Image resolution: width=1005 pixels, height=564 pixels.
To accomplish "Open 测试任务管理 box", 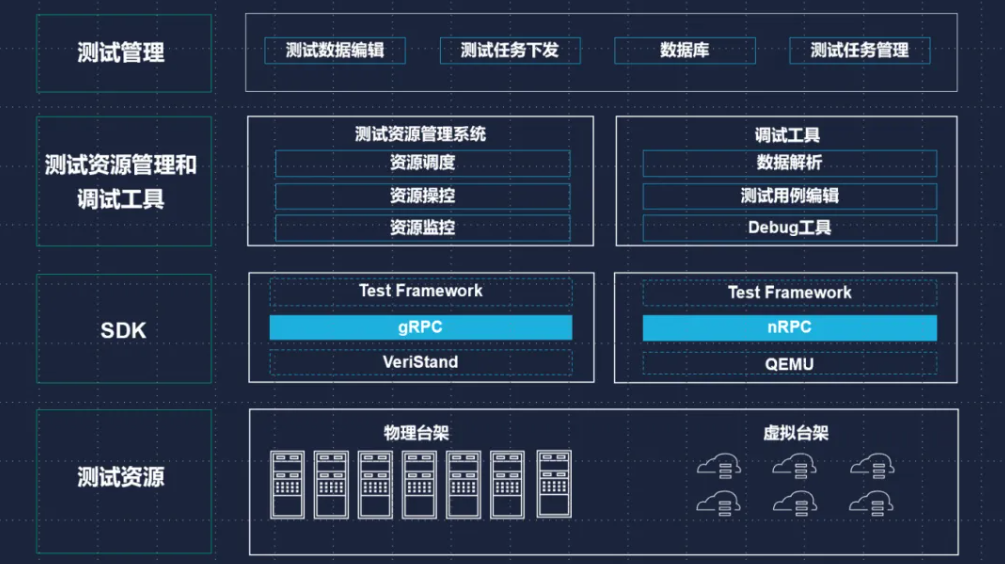I will [x=859, y=50].
